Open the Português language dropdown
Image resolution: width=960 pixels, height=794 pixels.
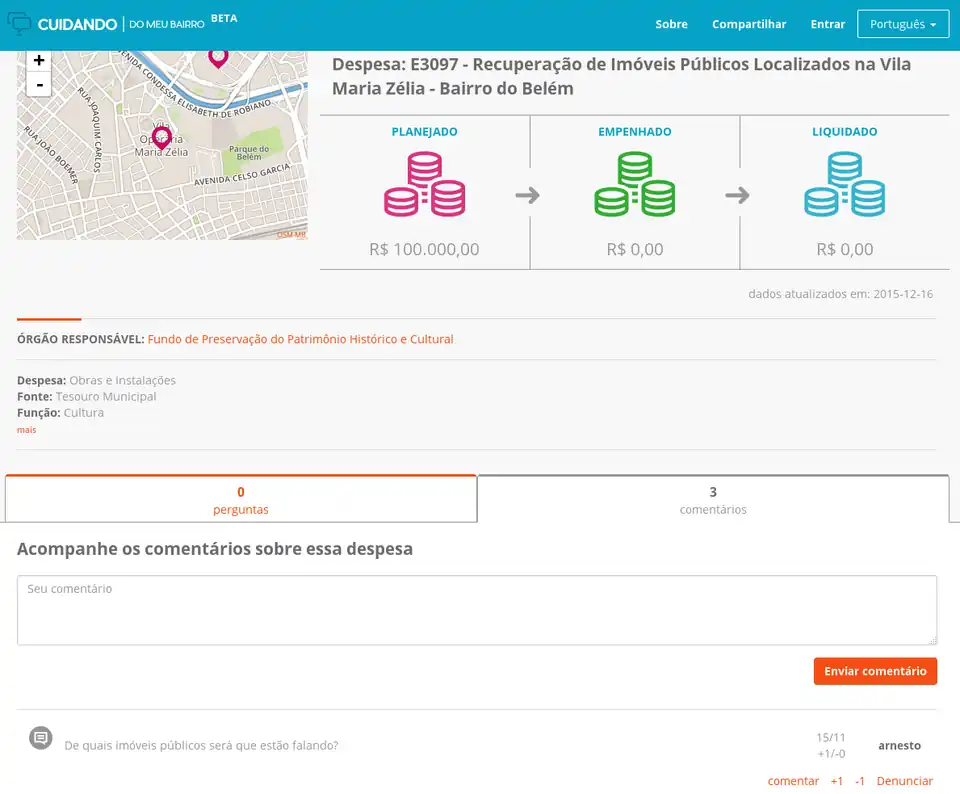(x=903, y=24)
